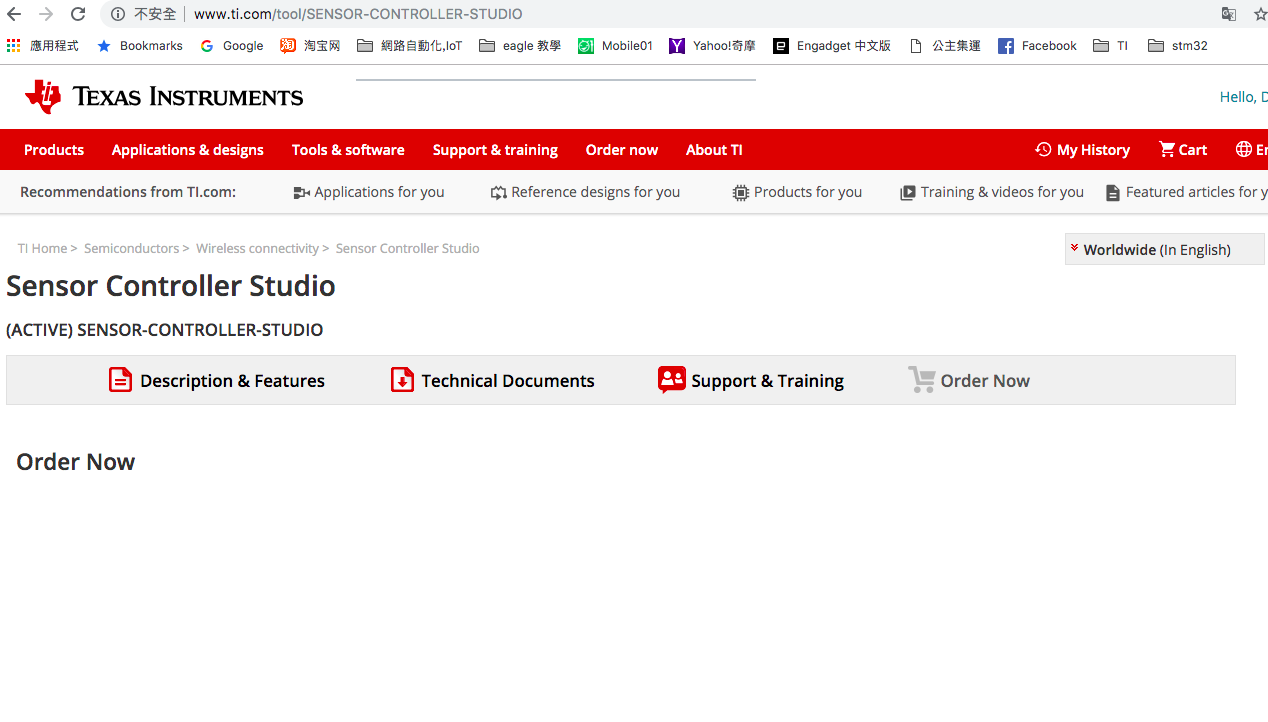Click the browser address bar URL
Image resolution: width=1268 pixels, height=722 pixels.
click(x=358, y=14)
